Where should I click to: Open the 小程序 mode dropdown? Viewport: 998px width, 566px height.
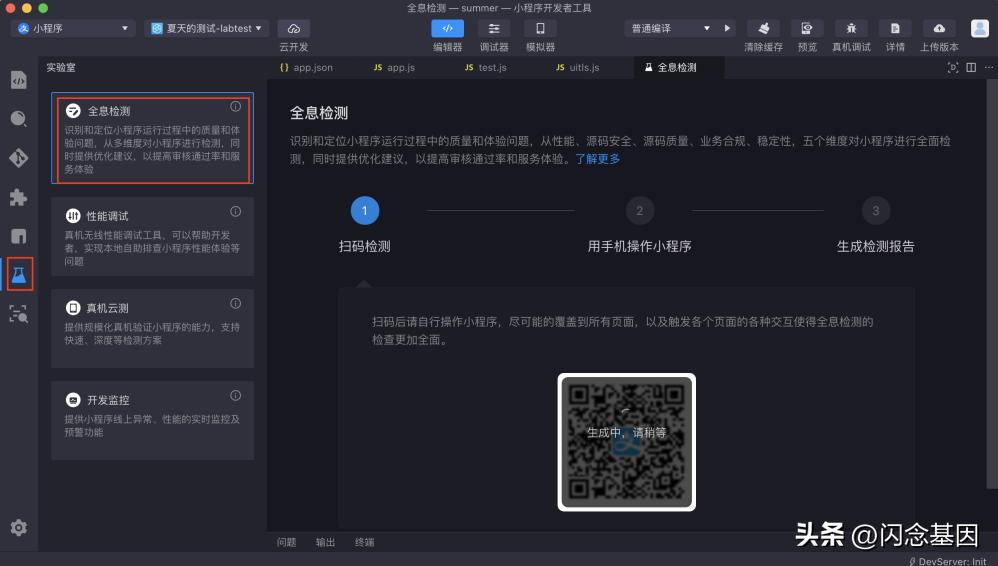point(73,28)
